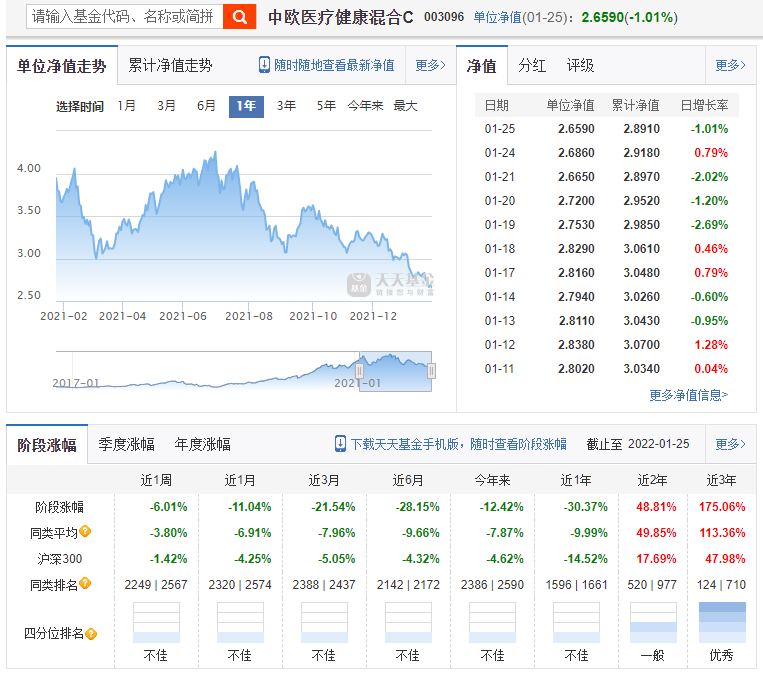Set the chart time range to 5年

pyautogui.click(x=326, y=106)
